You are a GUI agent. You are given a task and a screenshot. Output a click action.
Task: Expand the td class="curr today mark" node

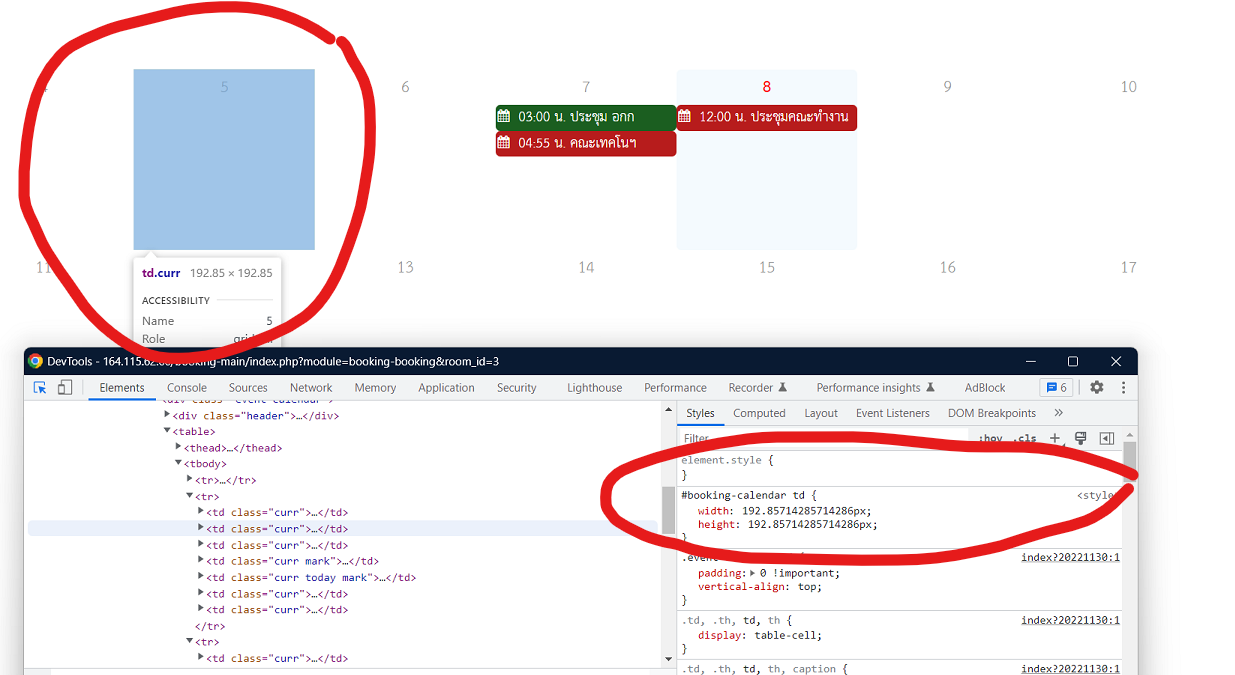[201, 577]
